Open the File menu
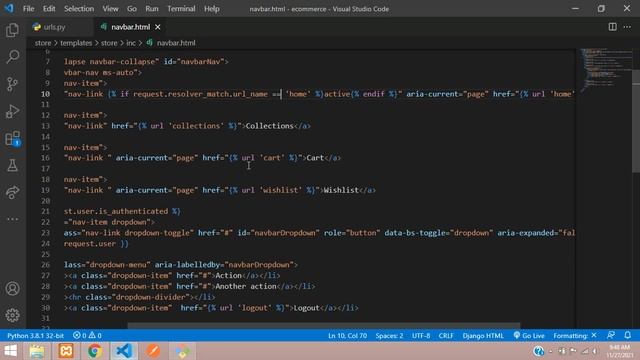Viewport: 640px width, 360px height. (x=29, y=9)
